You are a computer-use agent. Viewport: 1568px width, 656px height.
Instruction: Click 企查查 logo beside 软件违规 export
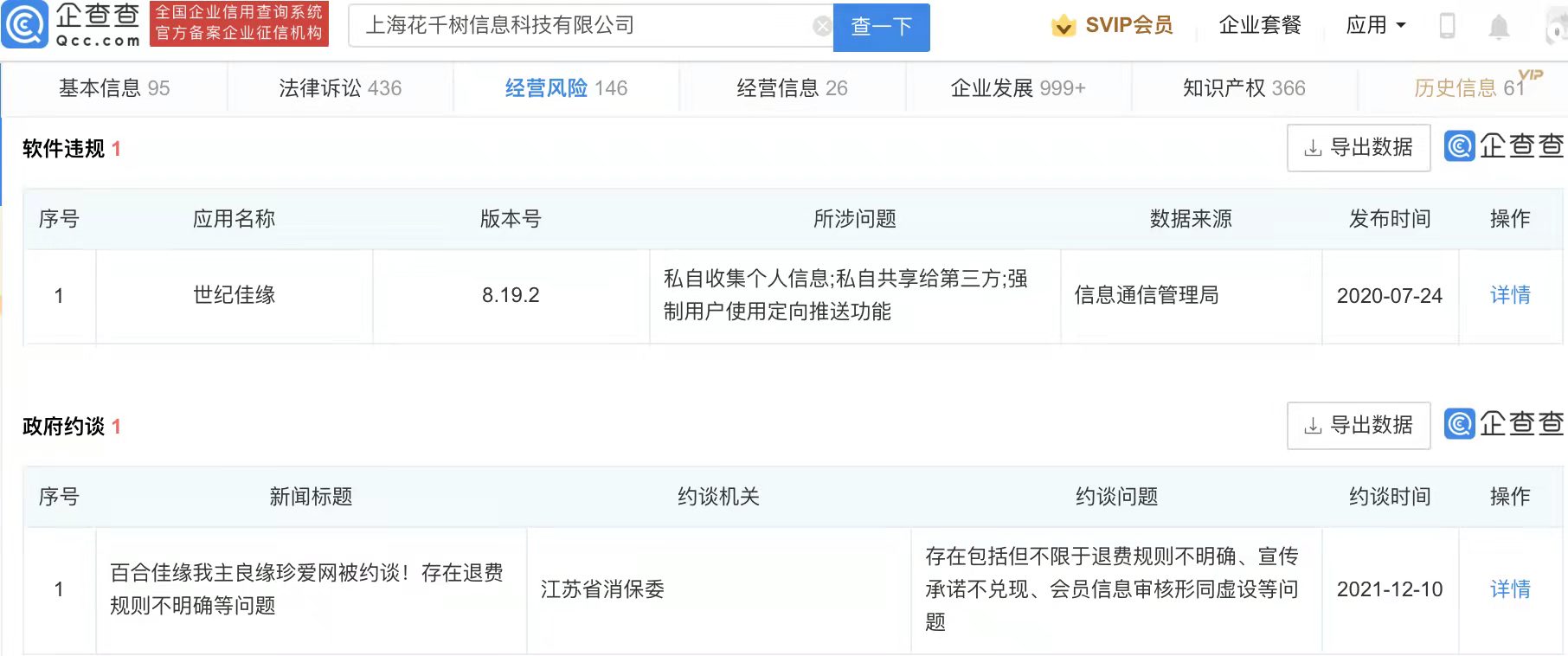pos(1504,146)
